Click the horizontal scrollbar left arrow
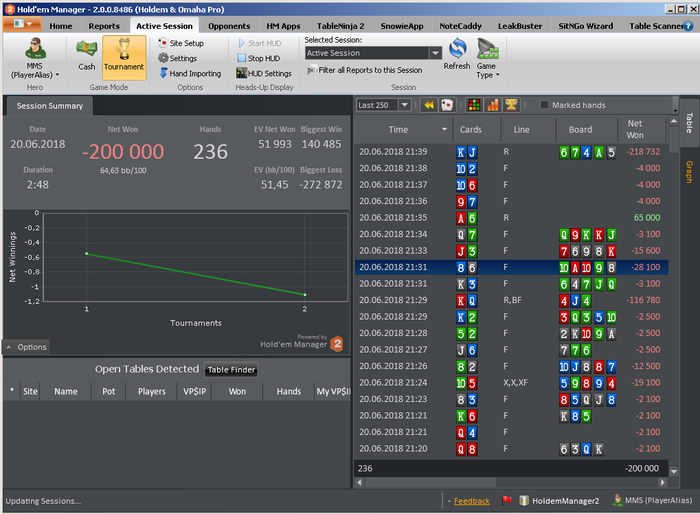The height and width of the screenshot is (514, 700). [360, 482]
